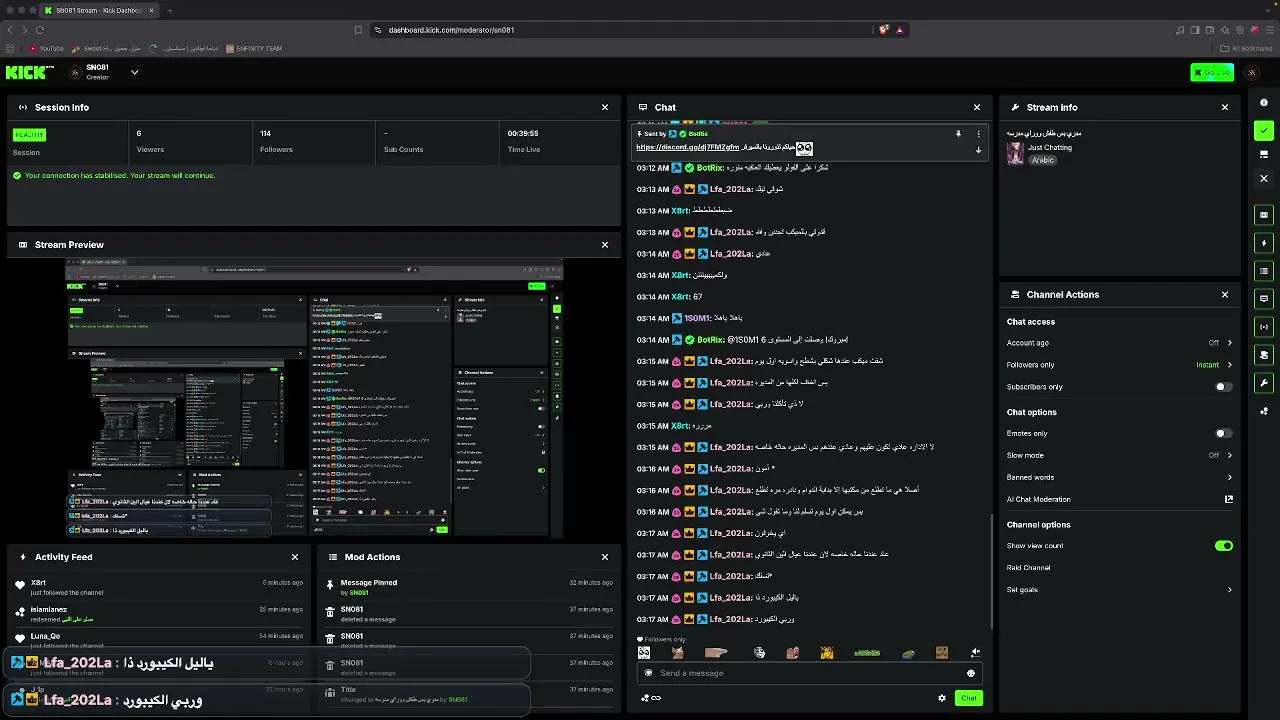
Task: Open the YouTube bookmark
Action: coord(46,48)
